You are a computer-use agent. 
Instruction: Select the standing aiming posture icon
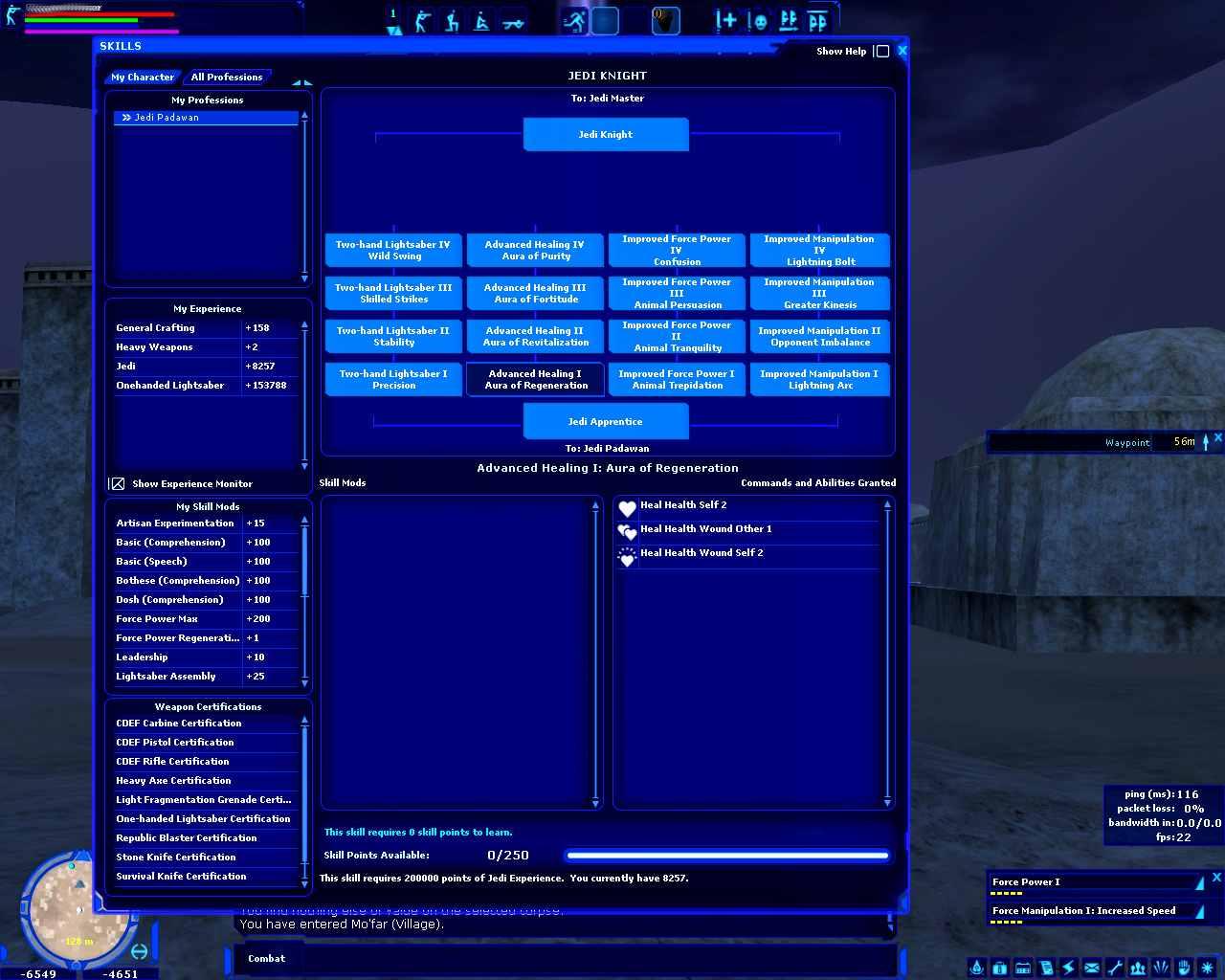[x=422, y=20]
